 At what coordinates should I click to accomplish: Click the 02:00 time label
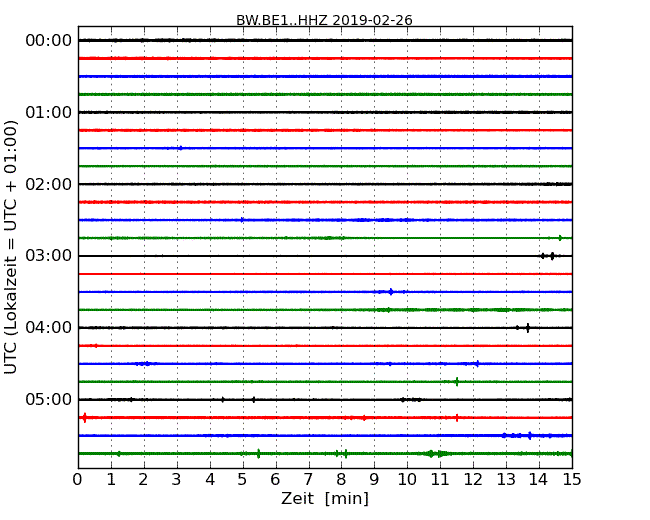coord(49,184)
